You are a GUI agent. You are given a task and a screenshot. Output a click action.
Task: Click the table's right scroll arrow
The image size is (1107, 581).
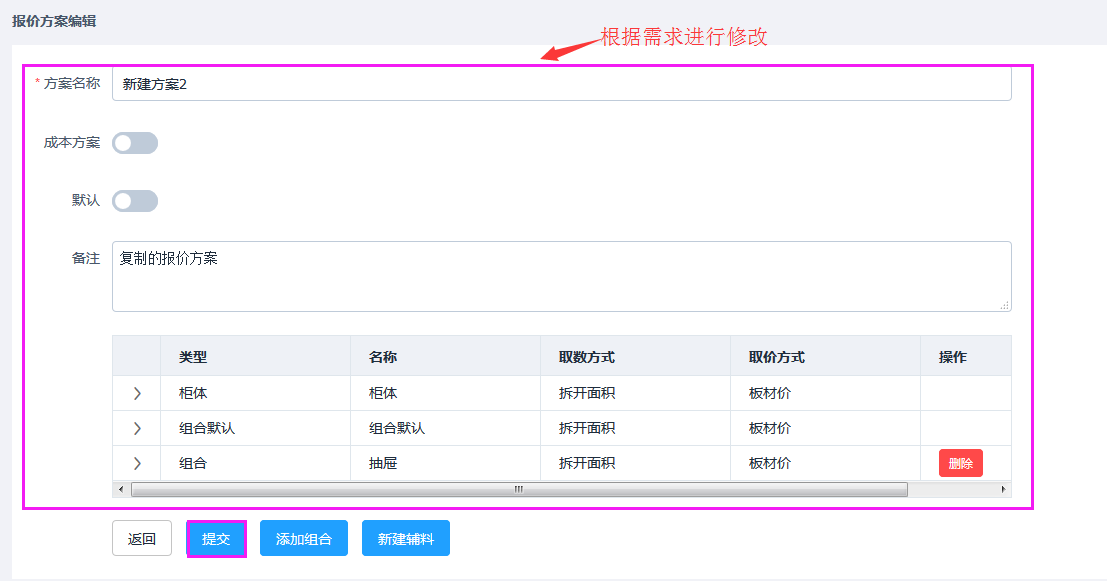click(1003, 490)
